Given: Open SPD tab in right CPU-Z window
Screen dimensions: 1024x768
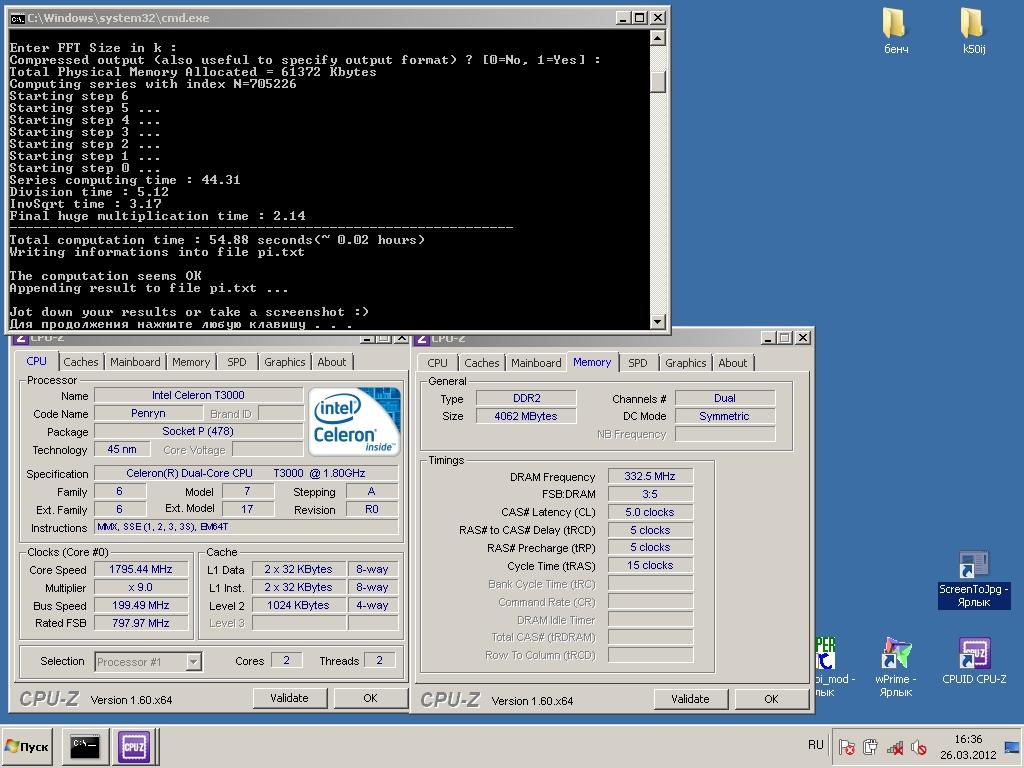Looking at the screenshot, I should click(637, 363).
